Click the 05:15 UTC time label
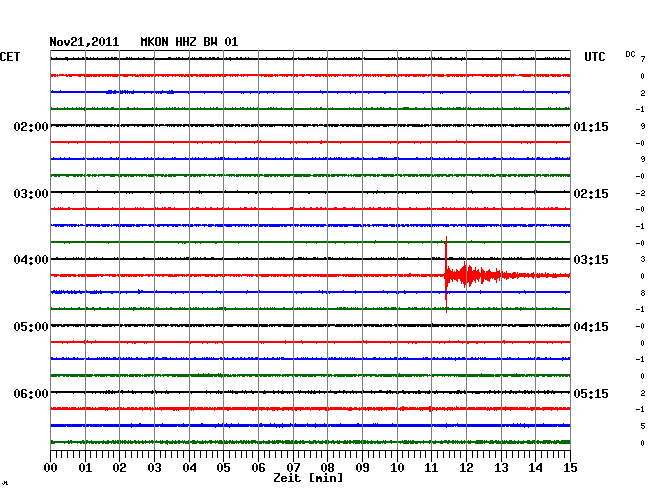This screenshot has height=494, width=650. 591,393
